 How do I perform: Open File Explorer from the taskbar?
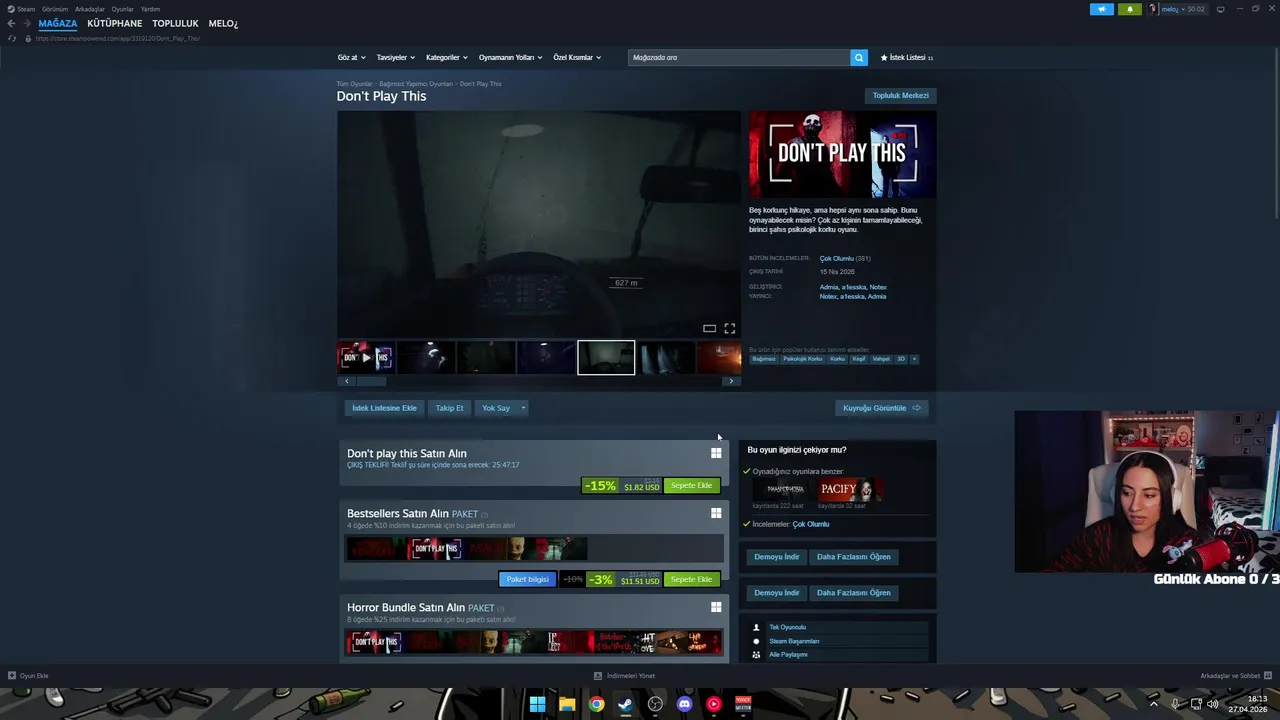[x=567, y=704]
